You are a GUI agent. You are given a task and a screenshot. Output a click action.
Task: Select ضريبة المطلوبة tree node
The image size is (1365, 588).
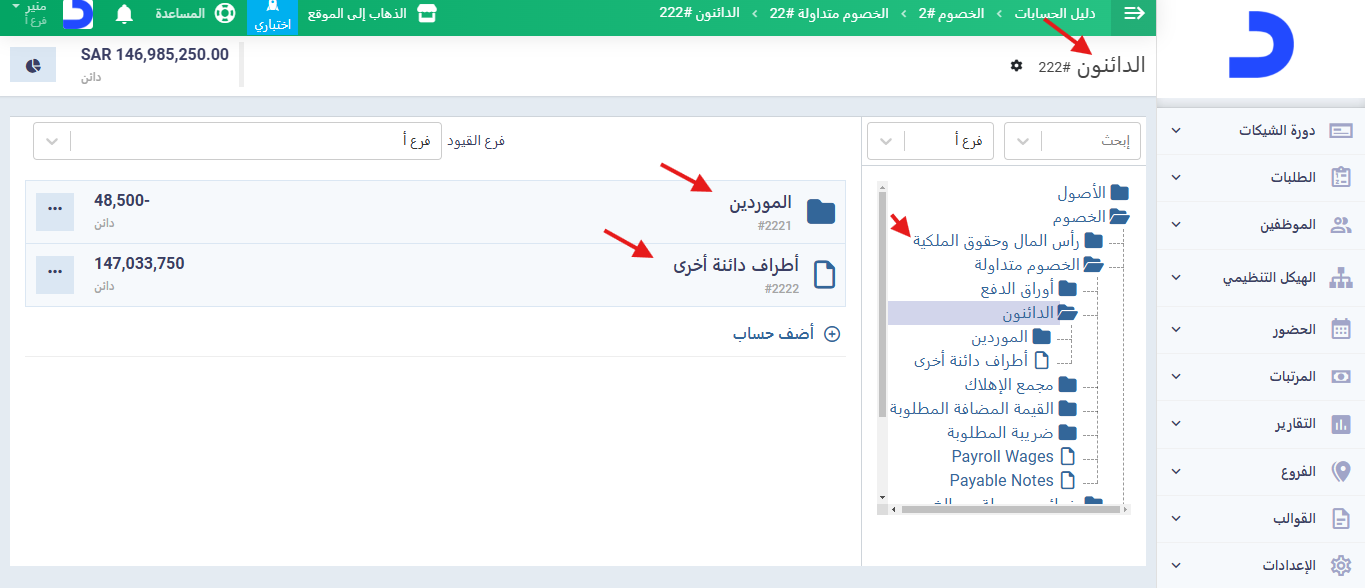pos(1000,433)
